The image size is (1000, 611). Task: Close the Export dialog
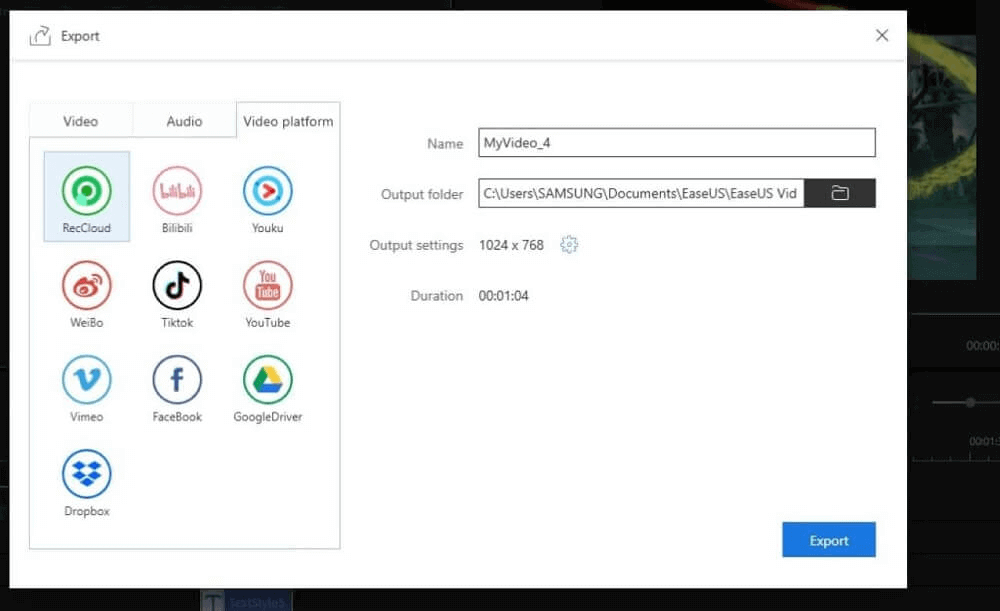(881, 36)
